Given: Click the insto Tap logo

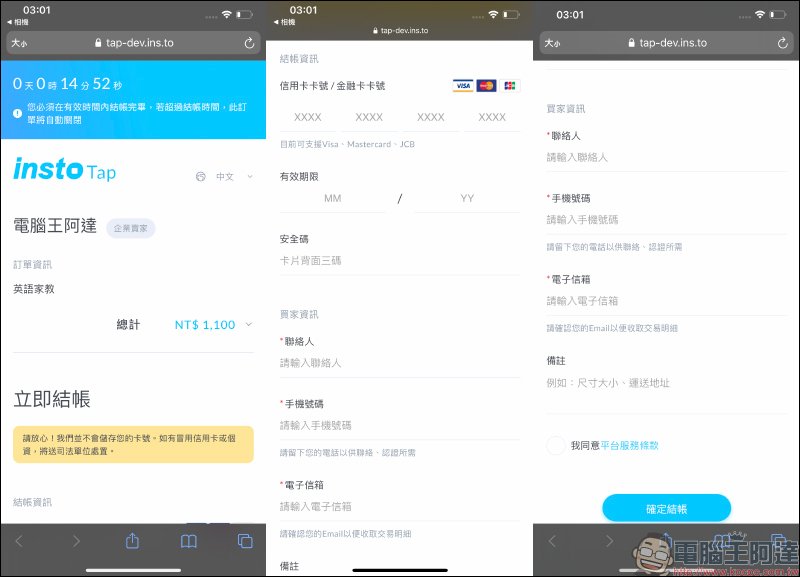Looking at the screenshot, I should (x=65, y=169).
